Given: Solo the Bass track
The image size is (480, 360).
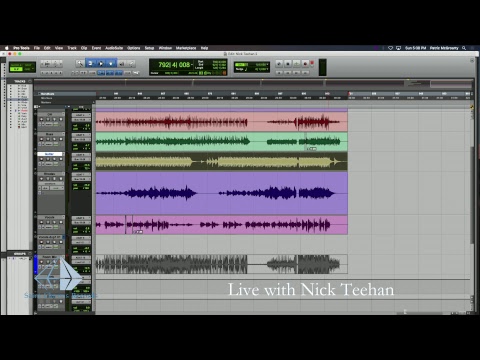Looking at the screenshot, I should pos(54,139).
